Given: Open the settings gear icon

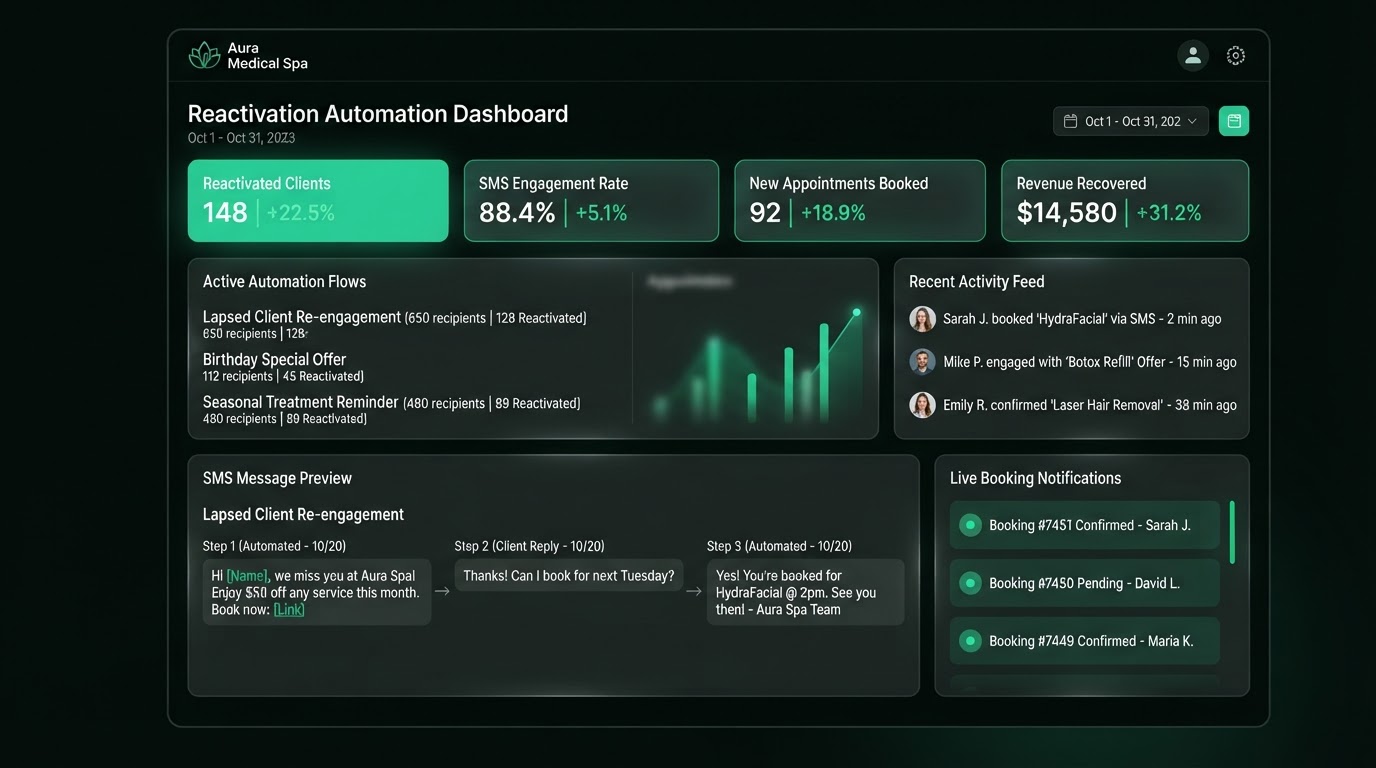Looking at the screenshot, I should 1236,56.
